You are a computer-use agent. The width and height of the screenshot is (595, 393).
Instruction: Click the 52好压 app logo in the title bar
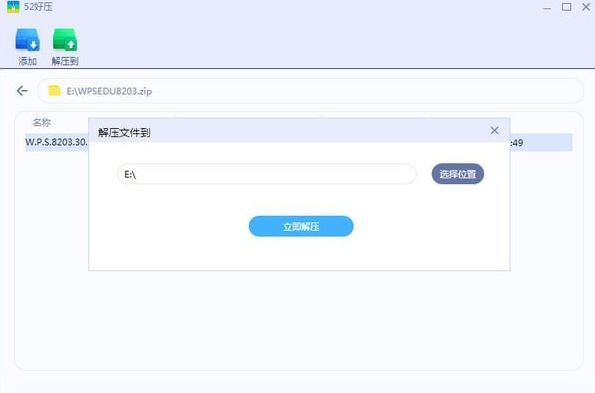tap(13, 7)
